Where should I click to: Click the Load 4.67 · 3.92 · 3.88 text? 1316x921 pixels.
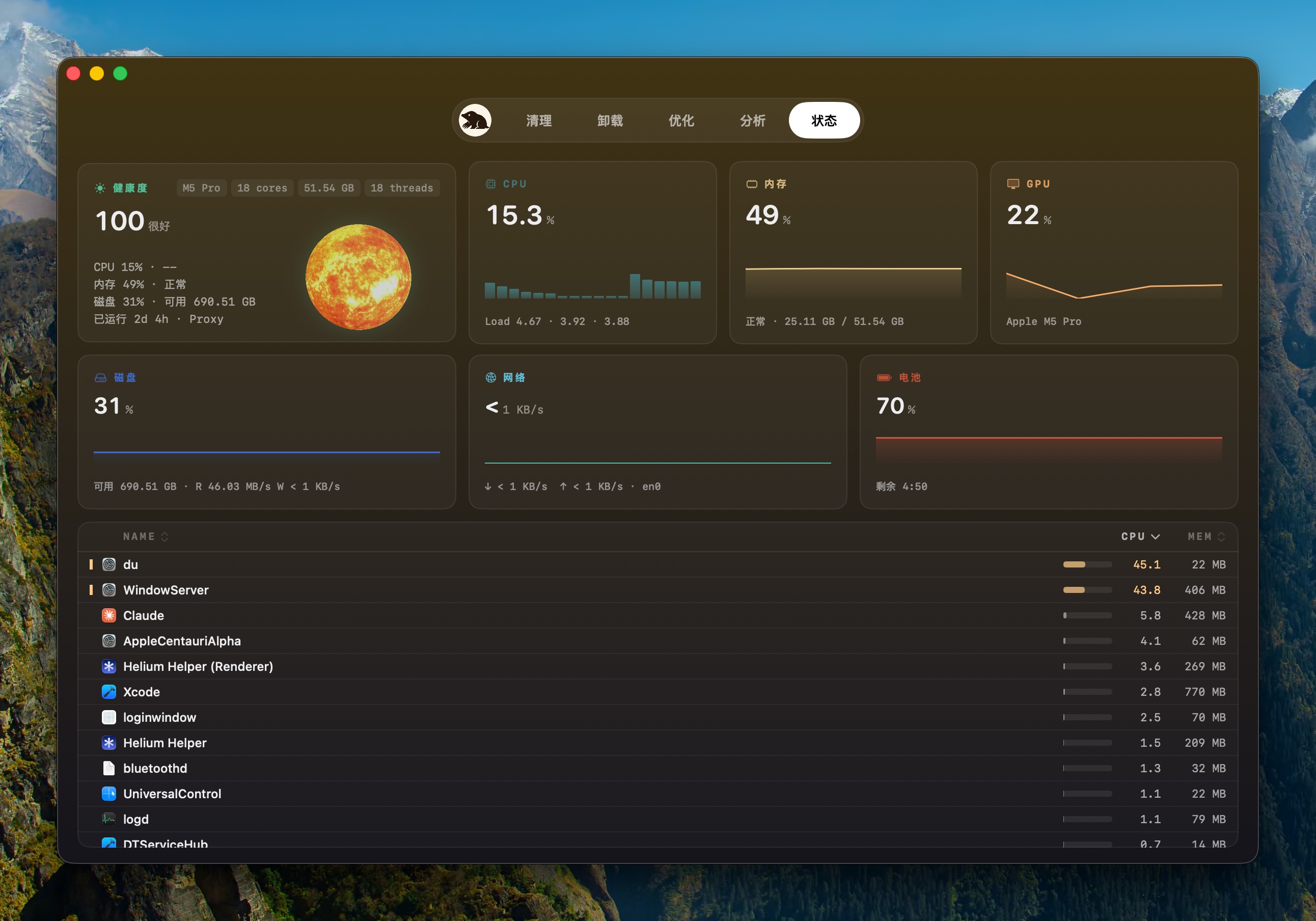point(557,322)
